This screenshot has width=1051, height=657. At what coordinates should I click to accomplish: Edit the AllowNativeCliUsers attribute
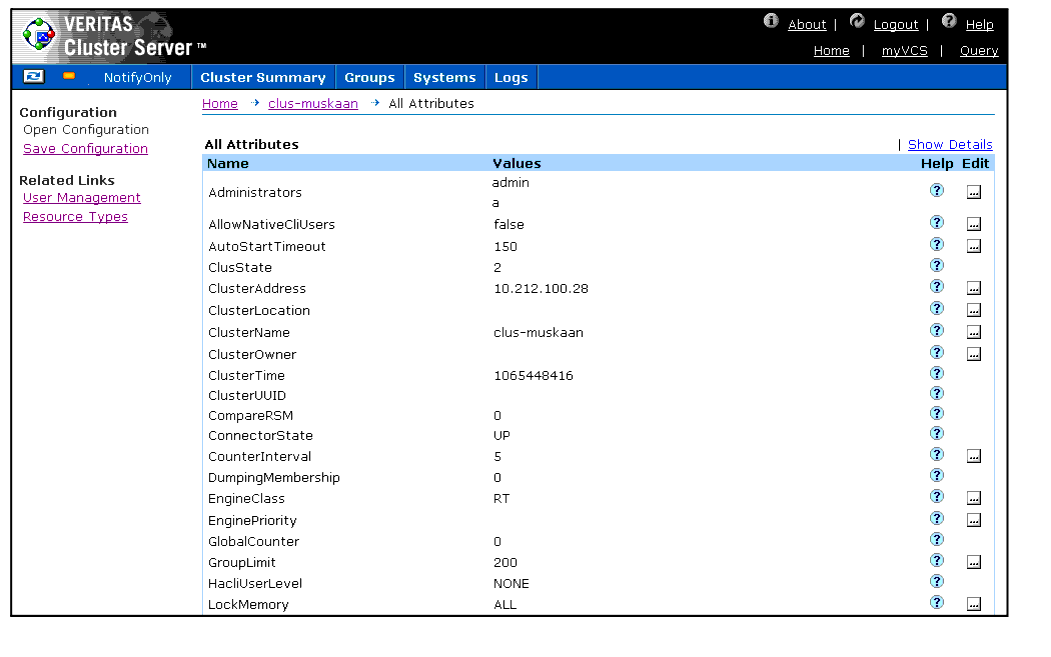[974, 224]
